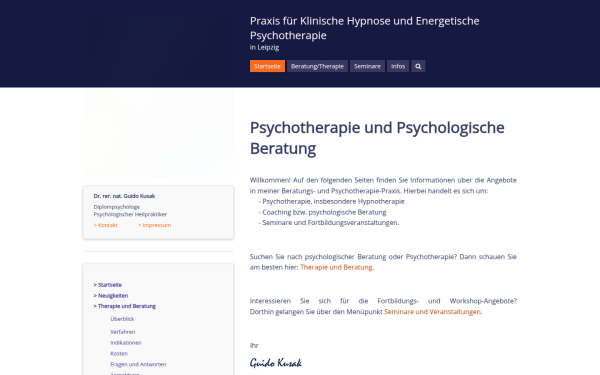Open the Überblick sidebar subitem
600x375 pixels.
coord(122,319)
